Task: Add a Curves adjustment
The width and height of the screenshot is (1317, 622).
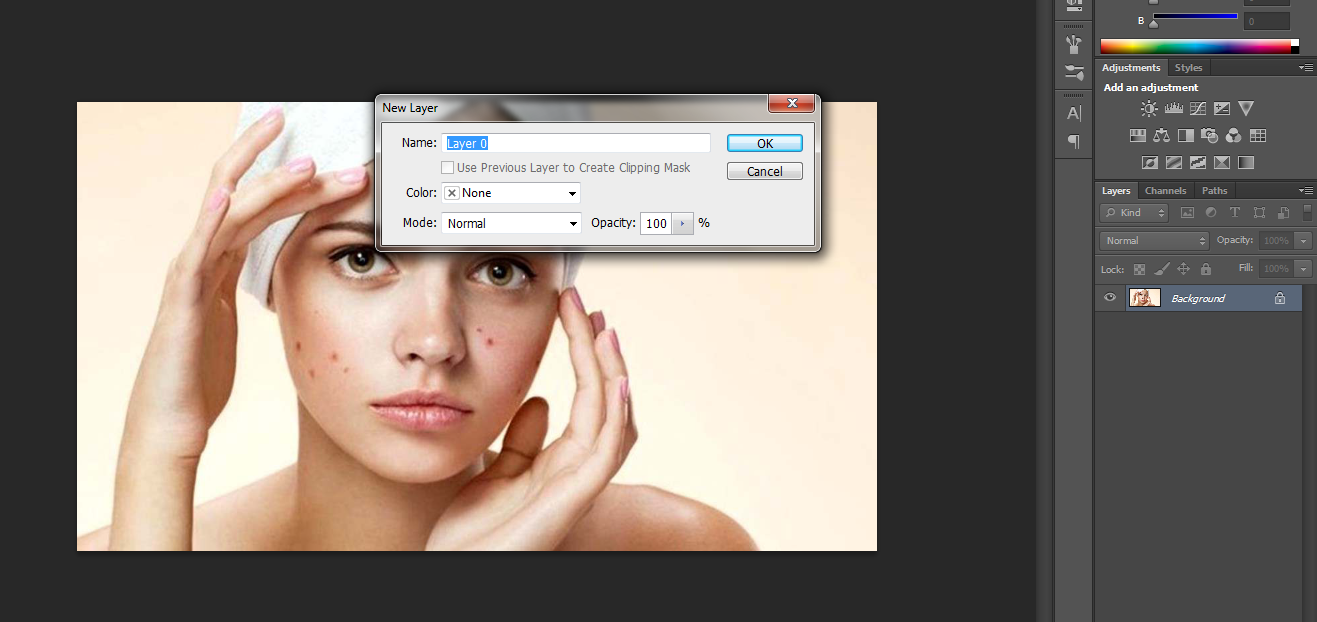Action: pyautogui.click(x=1197, y=109)
